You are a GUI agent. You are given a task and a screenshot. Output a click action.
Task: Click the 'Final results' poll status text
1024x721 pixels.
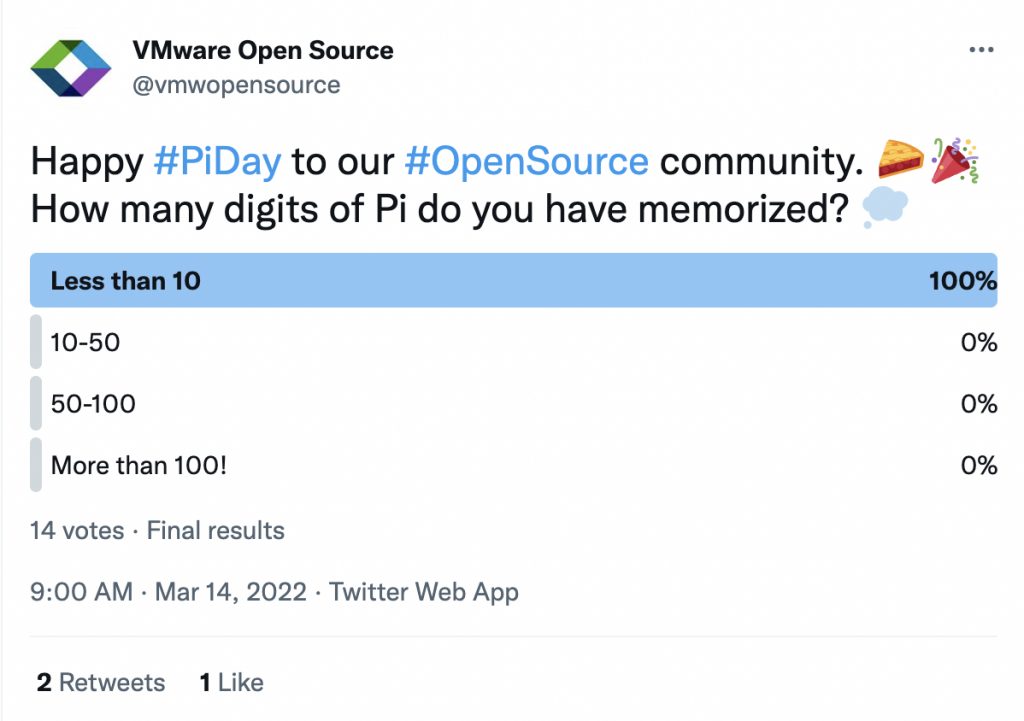[215, 530]
